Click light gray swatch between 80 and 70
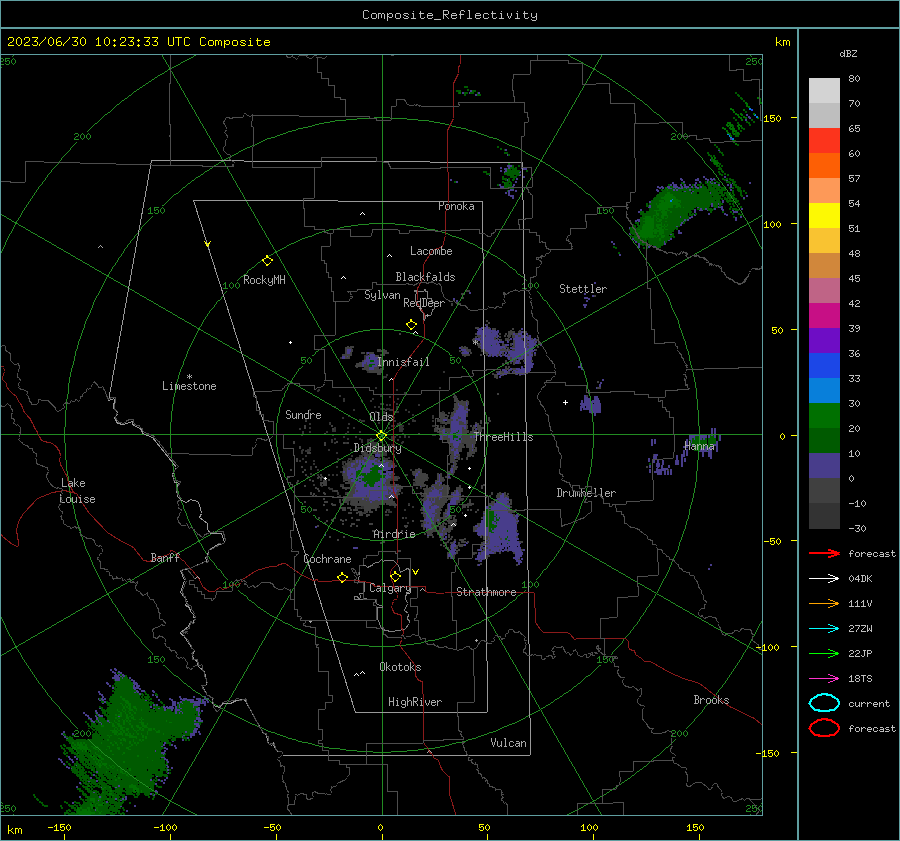The image size is (900, 841). [x=824, y=91]
